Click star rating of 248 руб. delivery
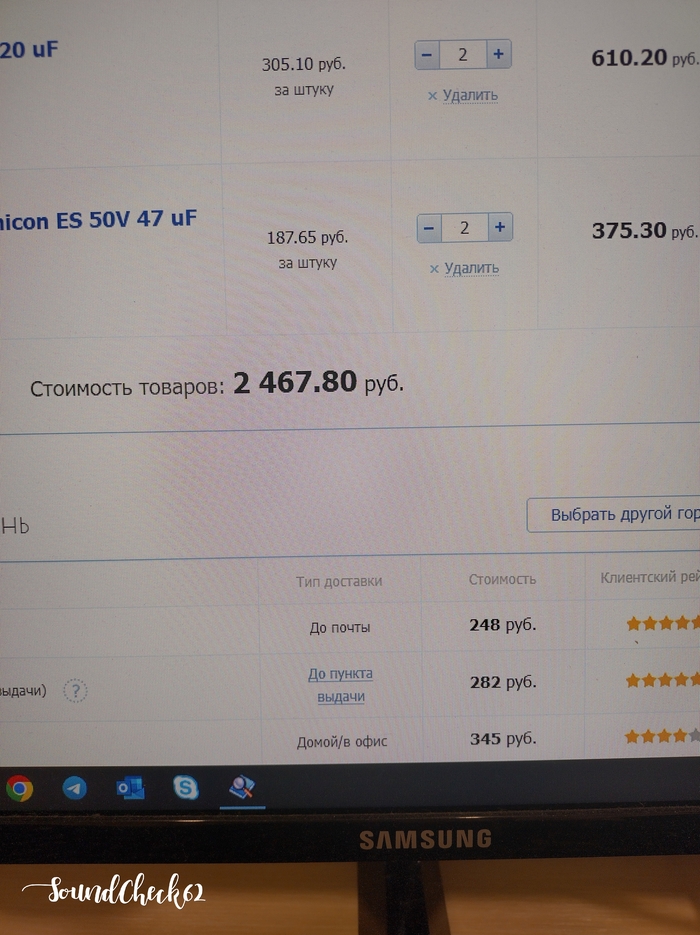This screenshot has height=935, width=700. (x=662, y=624)
